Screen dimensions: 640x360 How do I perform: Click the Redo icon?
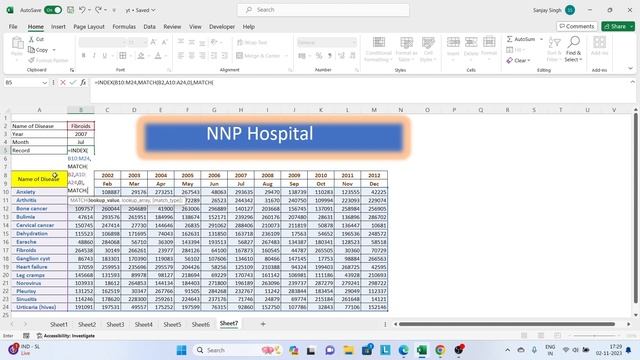point(98,10)
